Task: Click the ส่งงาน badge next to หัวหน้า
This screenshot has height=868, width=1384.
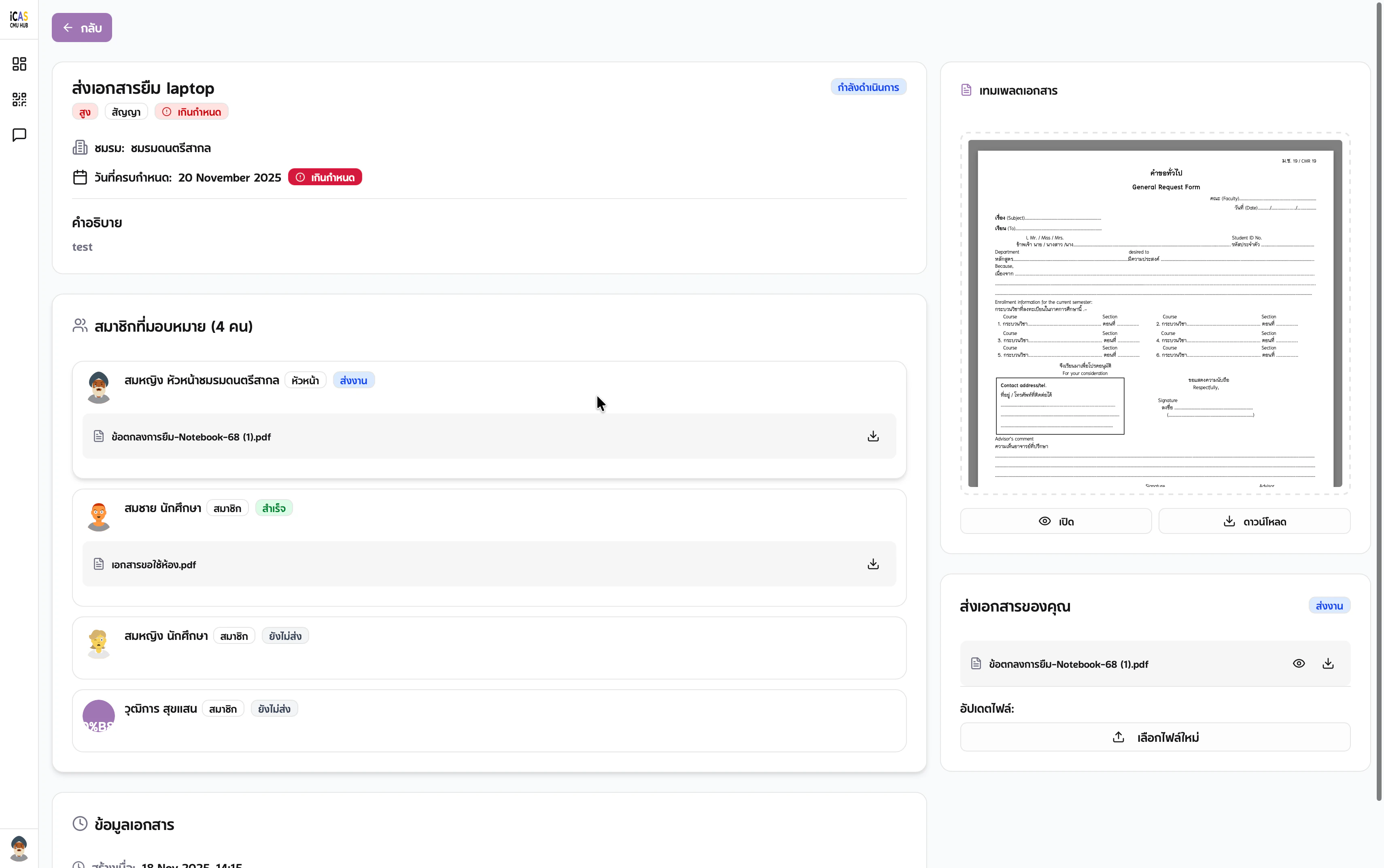Action: (x=354, y=380)
